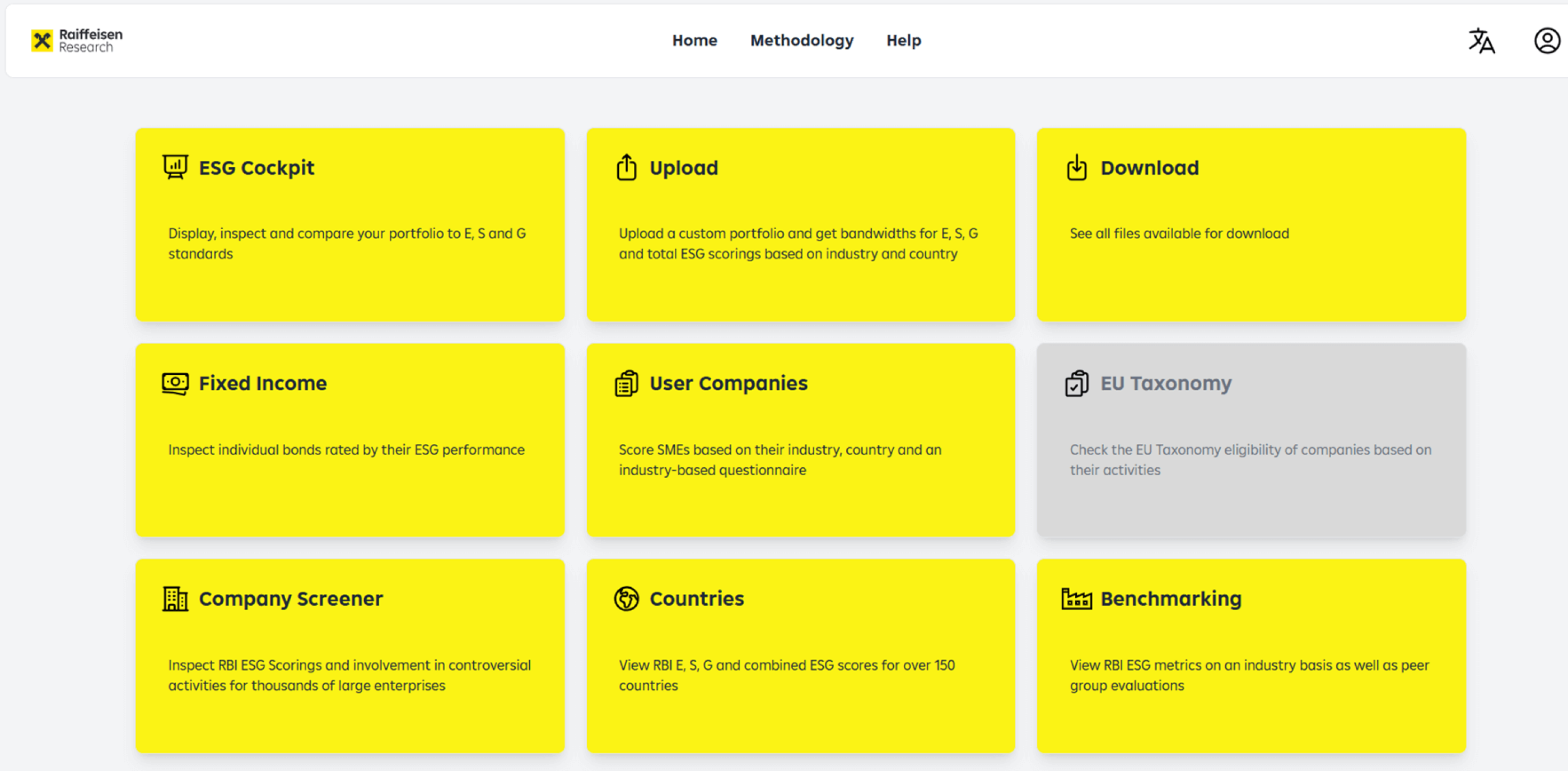Click the User Companies clipboard icon
1568x771 pixels.
[x=626, y=383]
